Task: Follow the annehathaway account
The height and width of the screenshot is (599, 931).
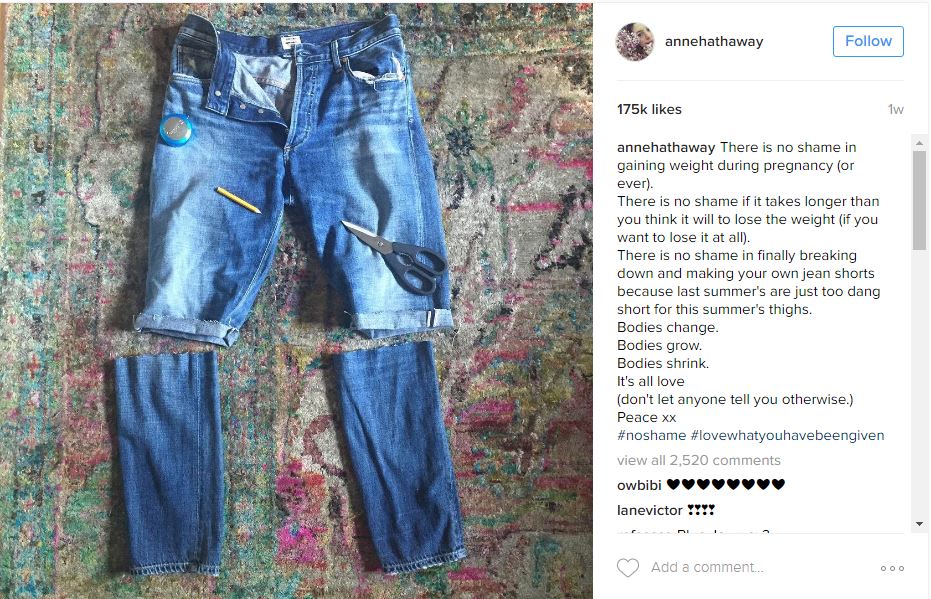Action: tap(868, 41)
